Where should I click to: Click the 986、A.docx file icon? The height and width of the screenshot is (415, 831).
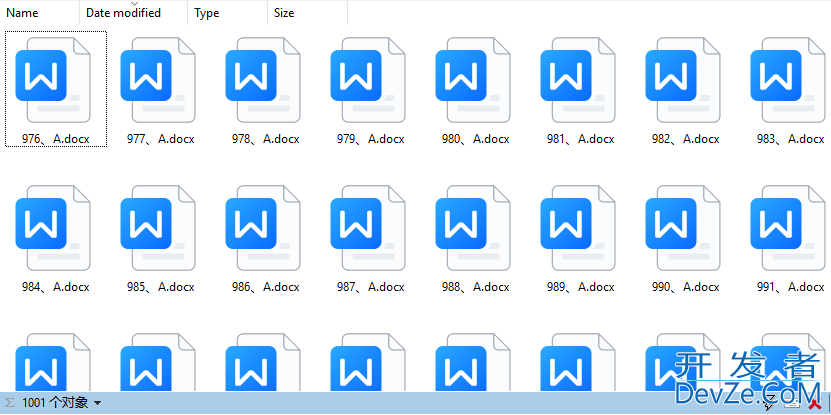click(263, 228)
